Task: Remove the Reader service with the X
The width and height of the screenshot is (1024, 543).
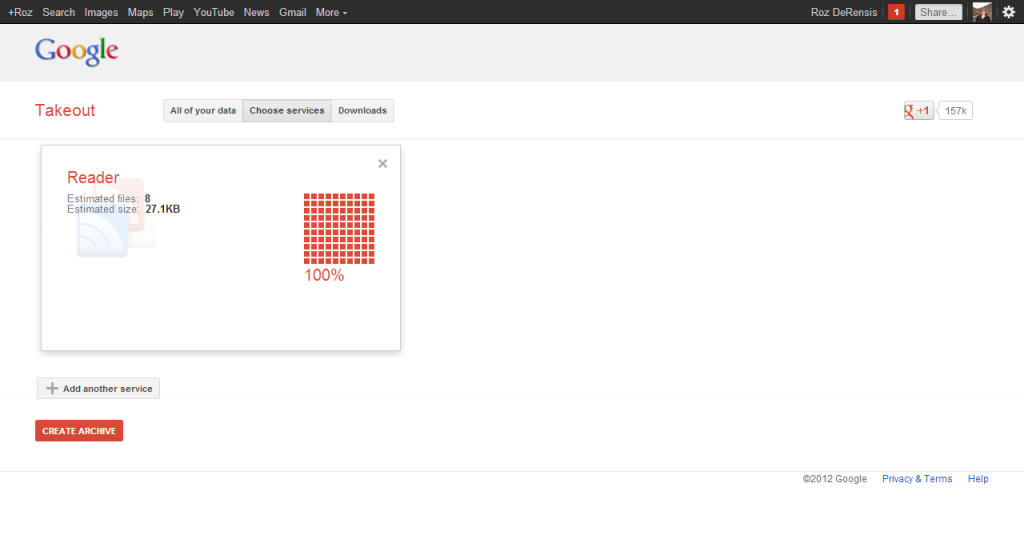Action: pos(383,163)
